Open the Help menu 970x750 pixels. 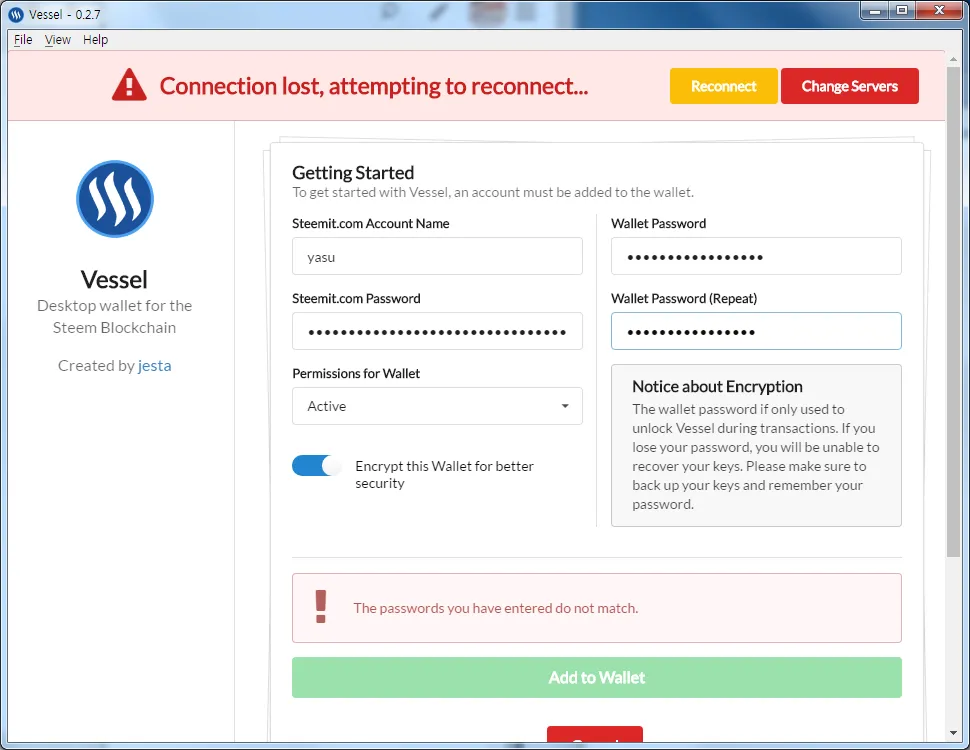(95, 40)
